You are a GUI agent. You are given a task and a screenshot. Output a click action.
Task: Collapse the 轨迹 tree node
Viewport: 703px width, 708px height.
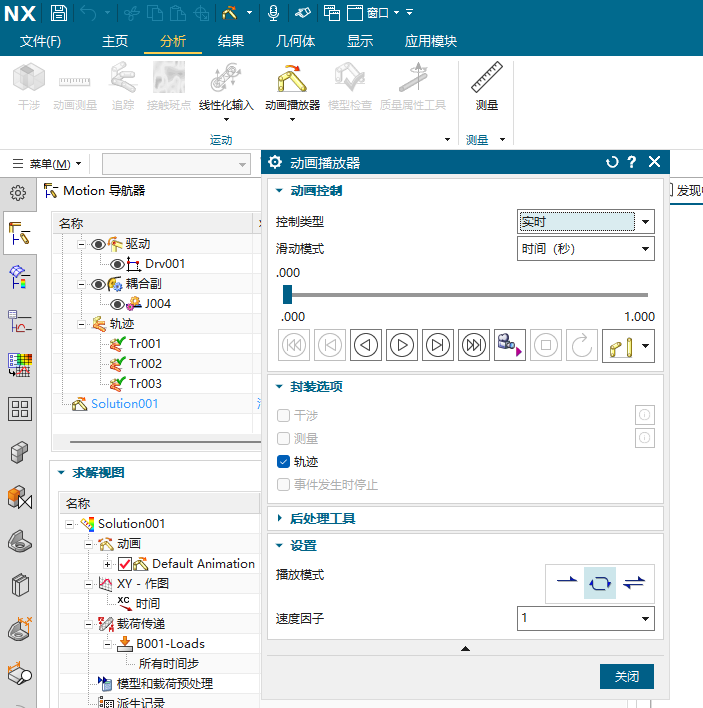[81, 324]
